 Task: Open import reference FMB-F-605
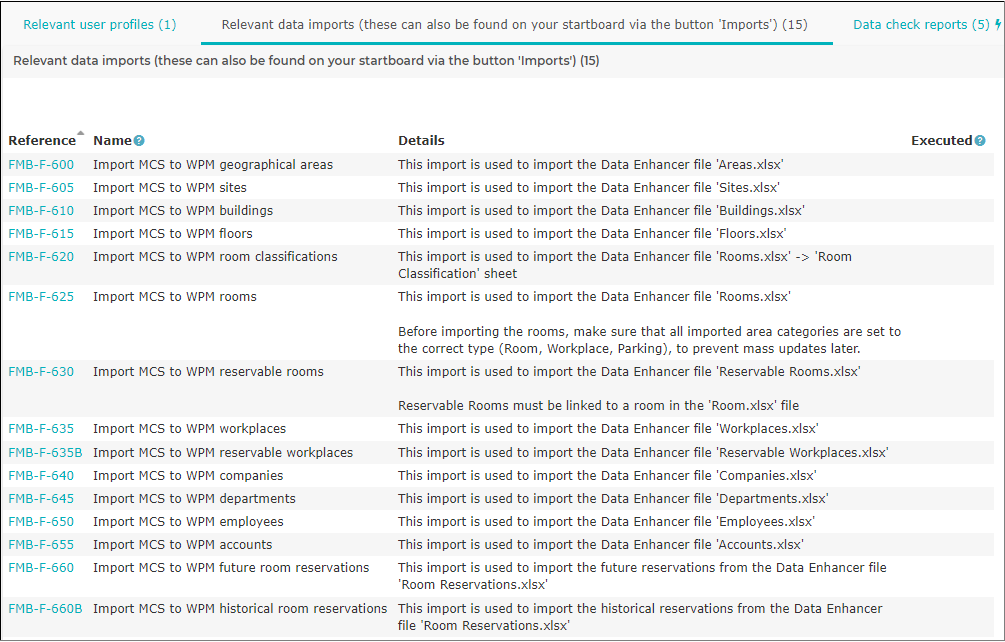pyautogui.click(x=41, y=188)
